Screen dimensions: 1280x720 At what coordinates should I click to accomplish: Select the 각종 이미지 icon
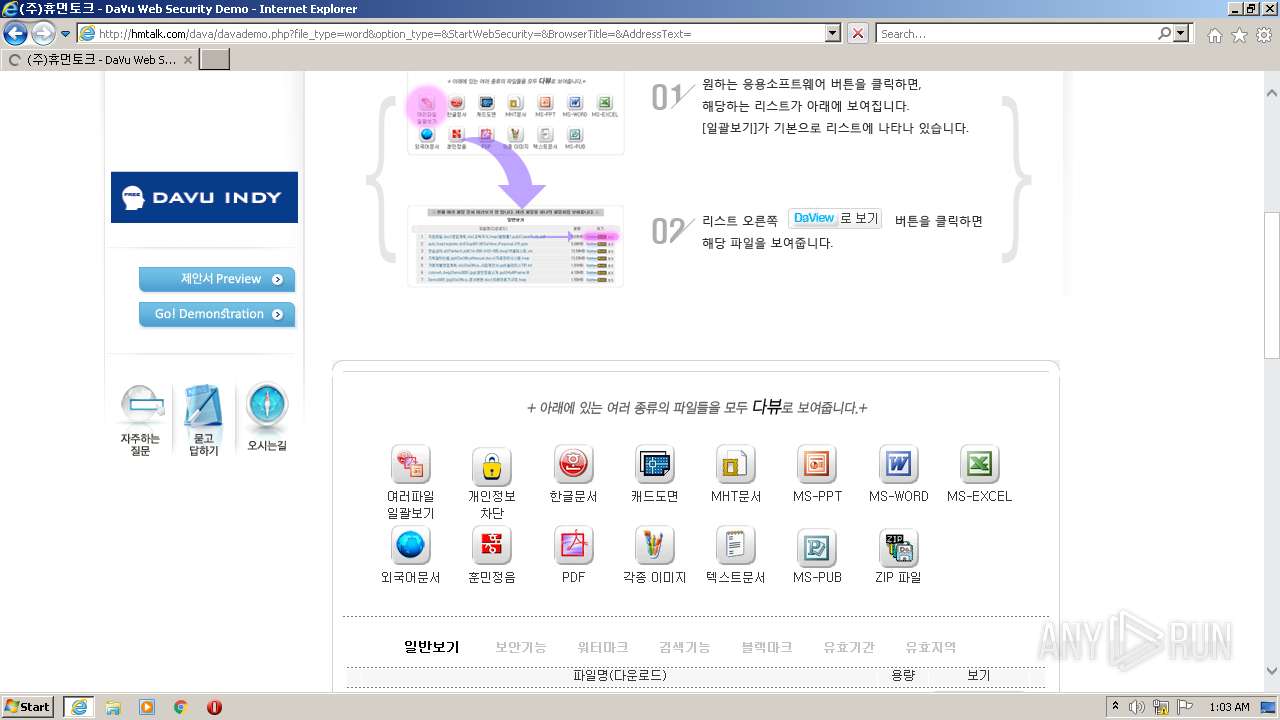point(655,546)
